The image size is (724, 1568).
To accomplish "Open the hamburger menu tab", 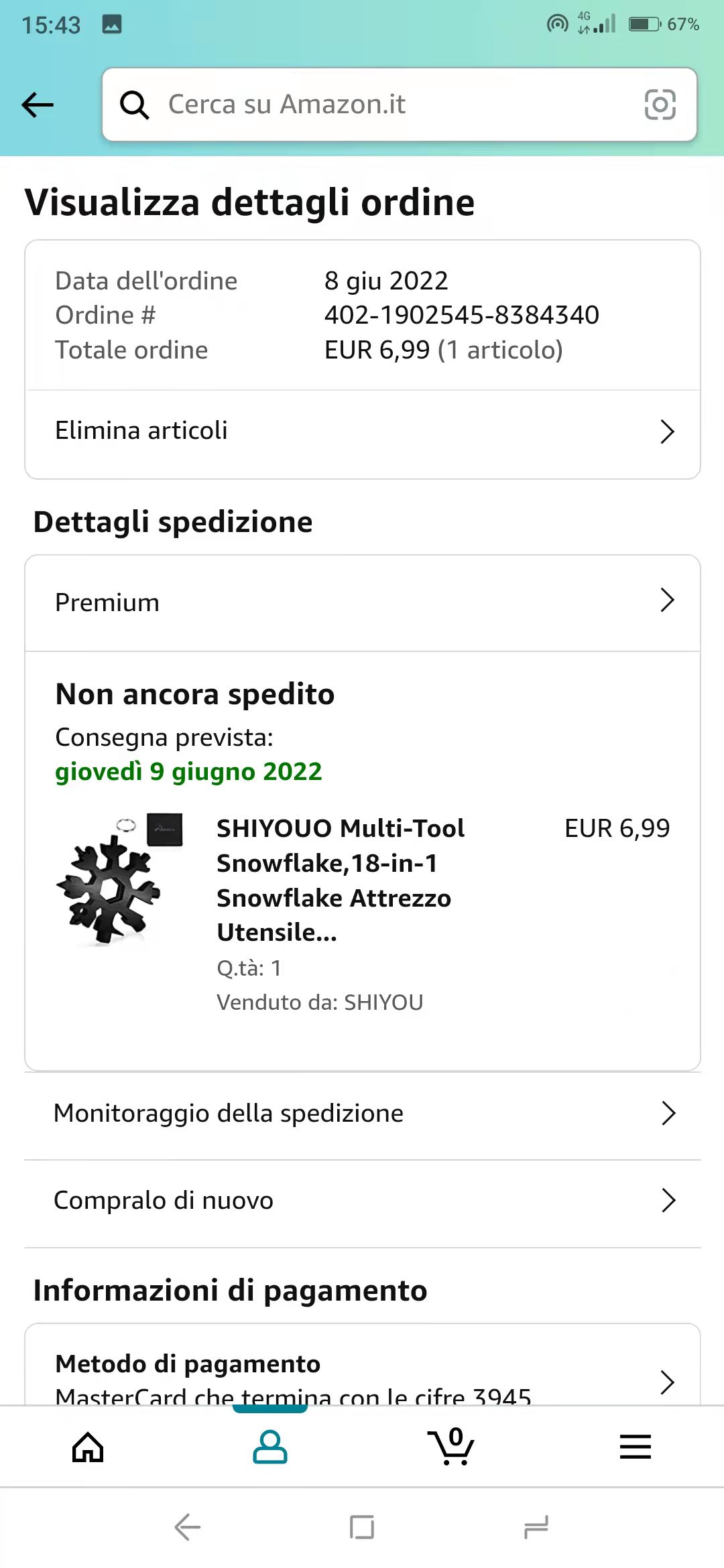I will coord(635,1447).
